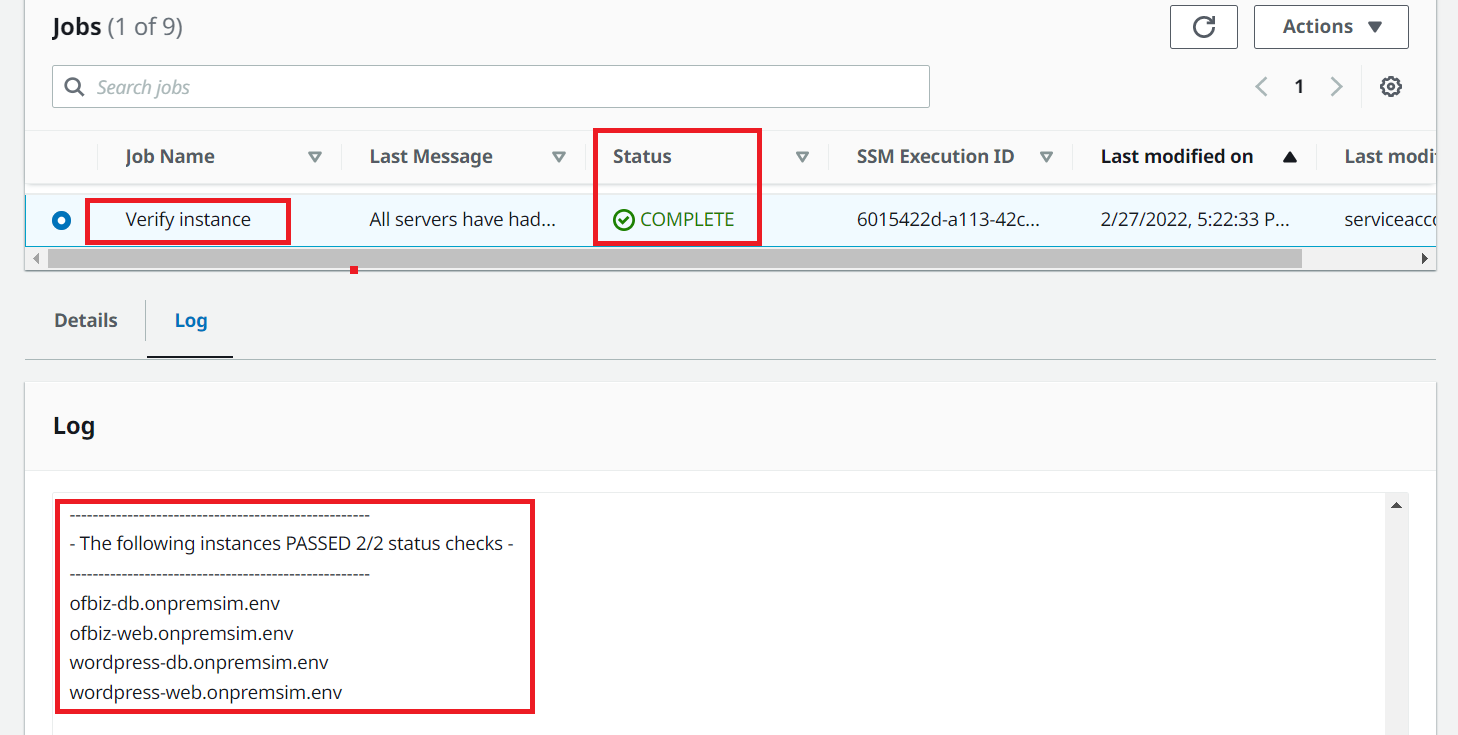The height and width of the screenshot is (735, 1458).
Task: Click the Search jobs input field
Action: 491,87
